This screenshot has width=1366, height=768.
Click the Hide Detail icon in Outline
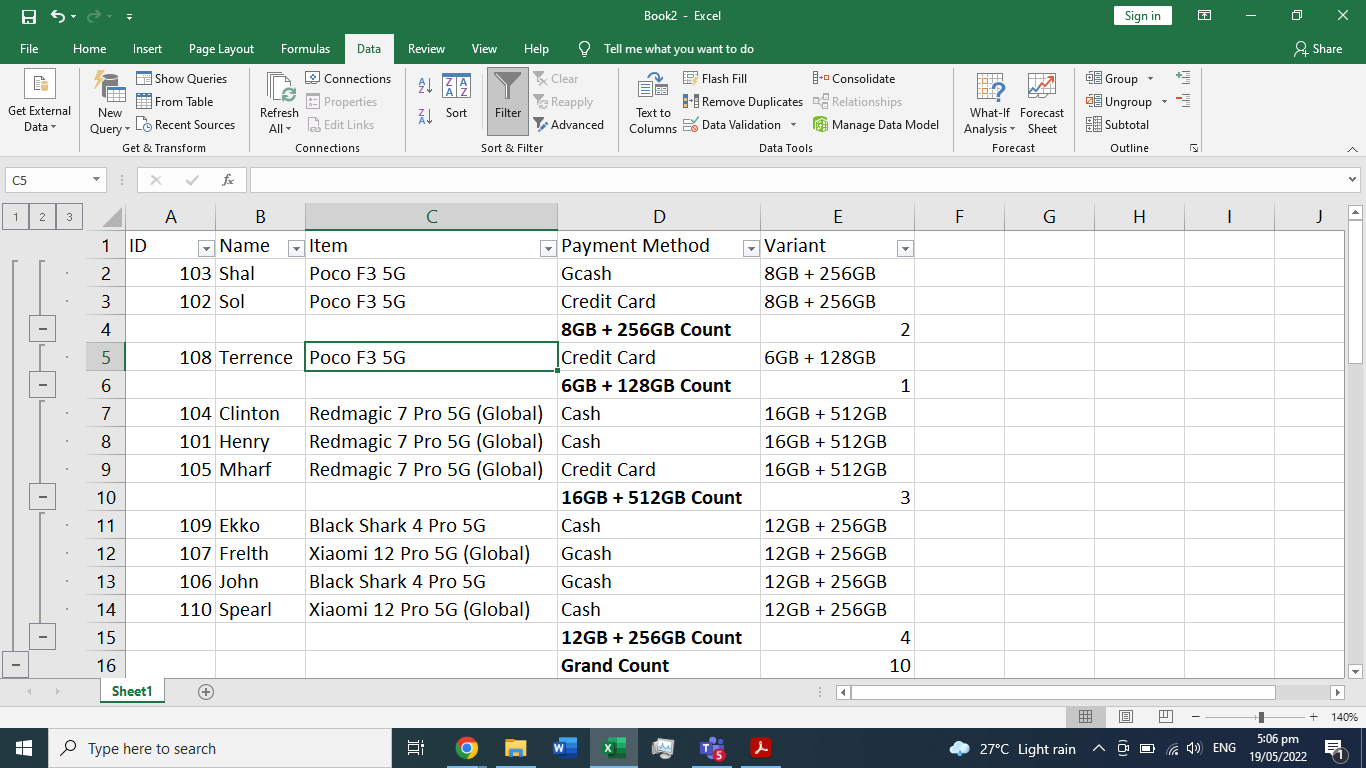pos(1183,101)
